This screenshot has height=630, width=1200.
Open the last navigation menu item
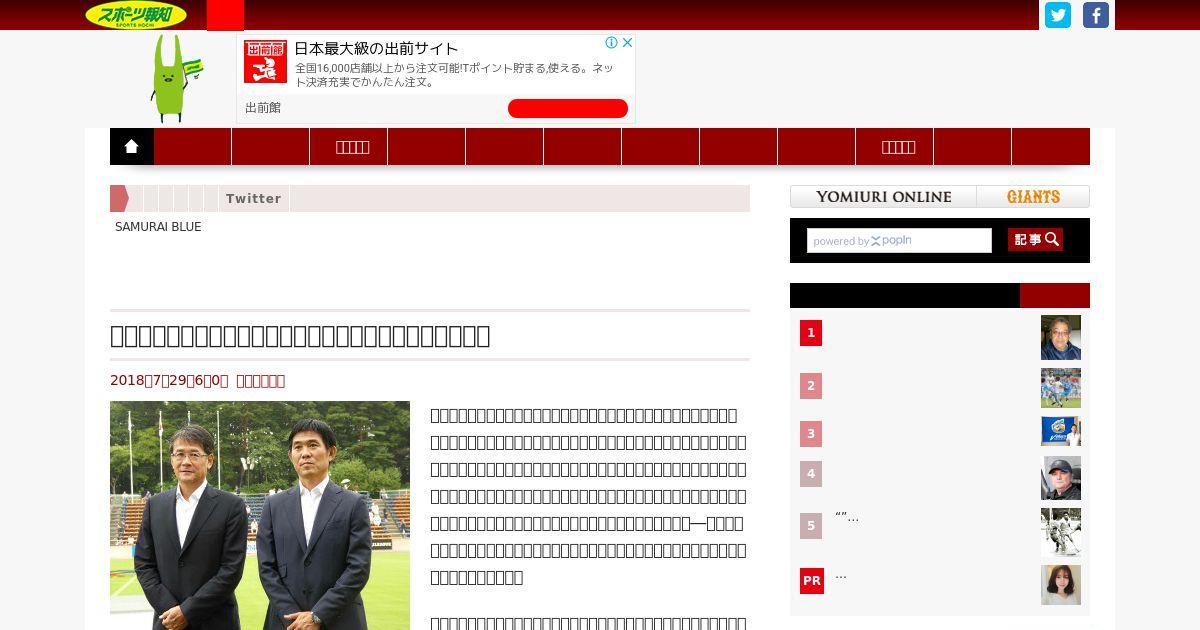tap(1051, 146)
